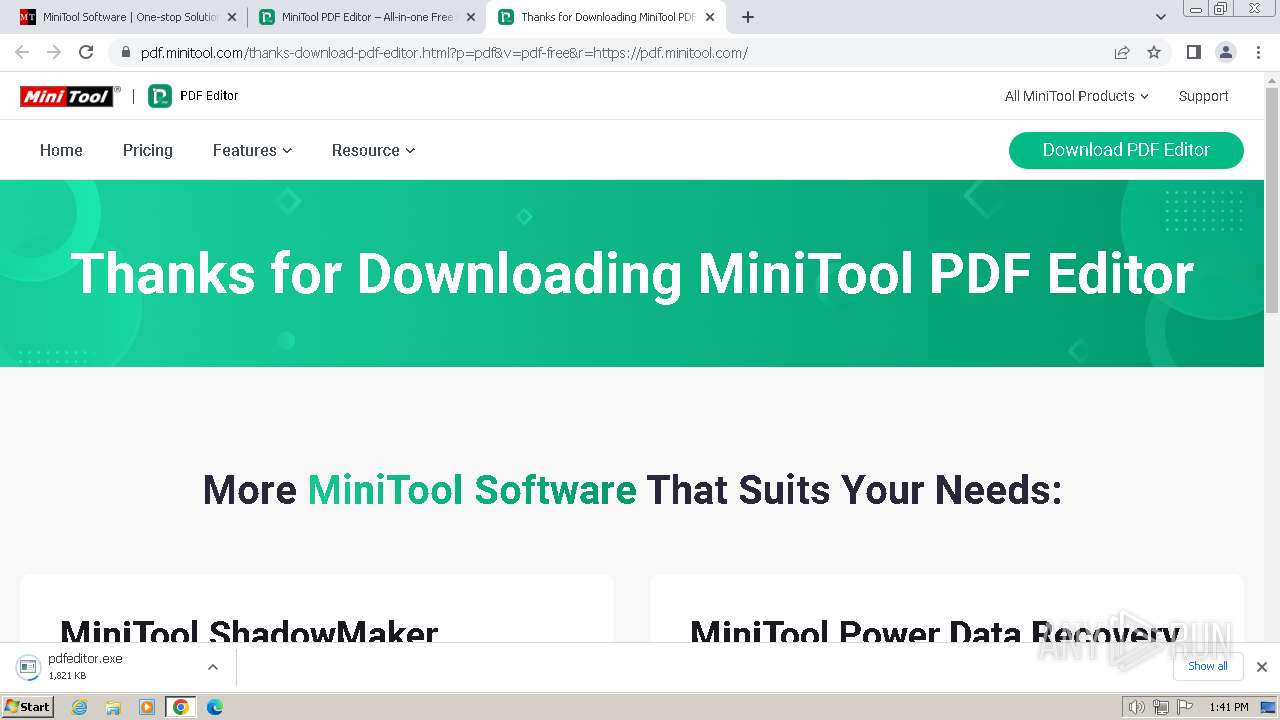The image size is (1280, 720).
Task: Open the Support link in the header
Action: (1203, 96)
